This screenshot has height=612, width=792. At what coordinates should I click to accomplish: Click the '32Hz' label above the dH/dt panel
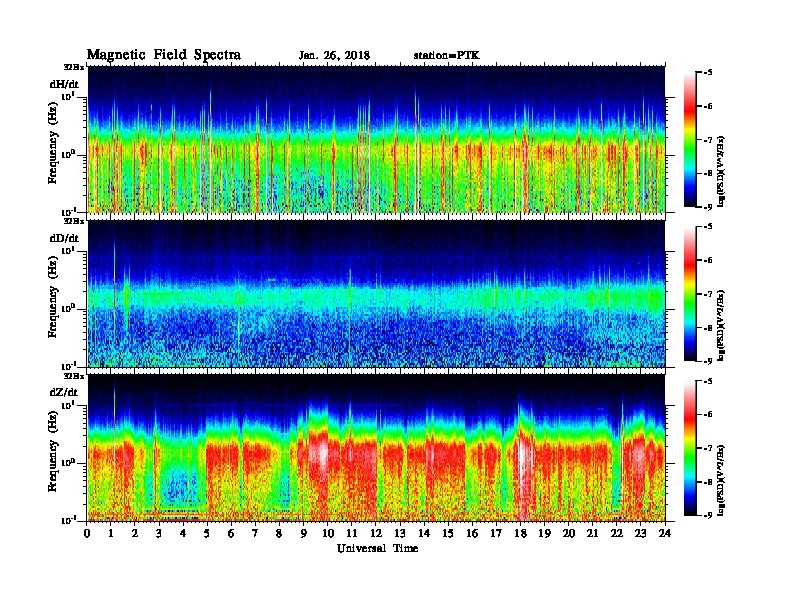click(x=74, y=67)
